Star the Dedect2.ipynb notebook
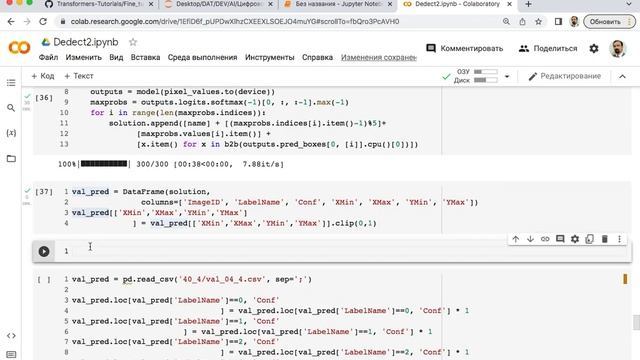 click(133, 42)
